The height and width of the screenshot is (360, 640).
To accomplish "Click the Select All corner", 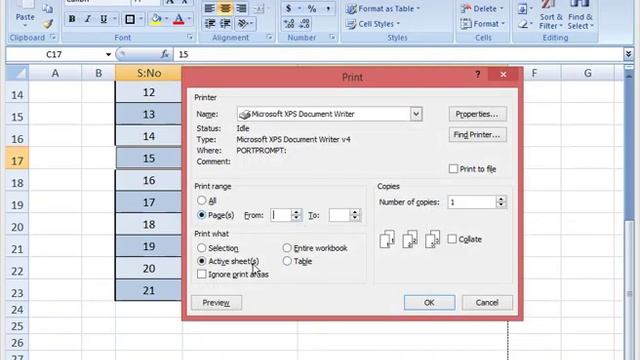I will [17, 73].
